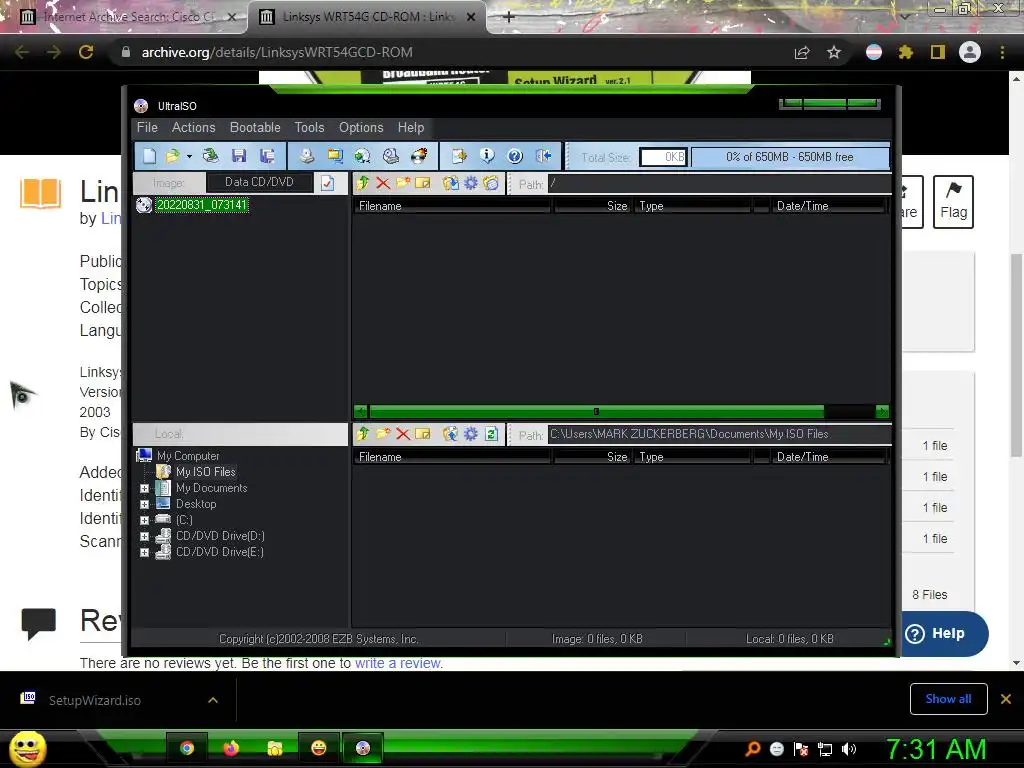Click the Add Files document-with-star icon

pos(459,156)
